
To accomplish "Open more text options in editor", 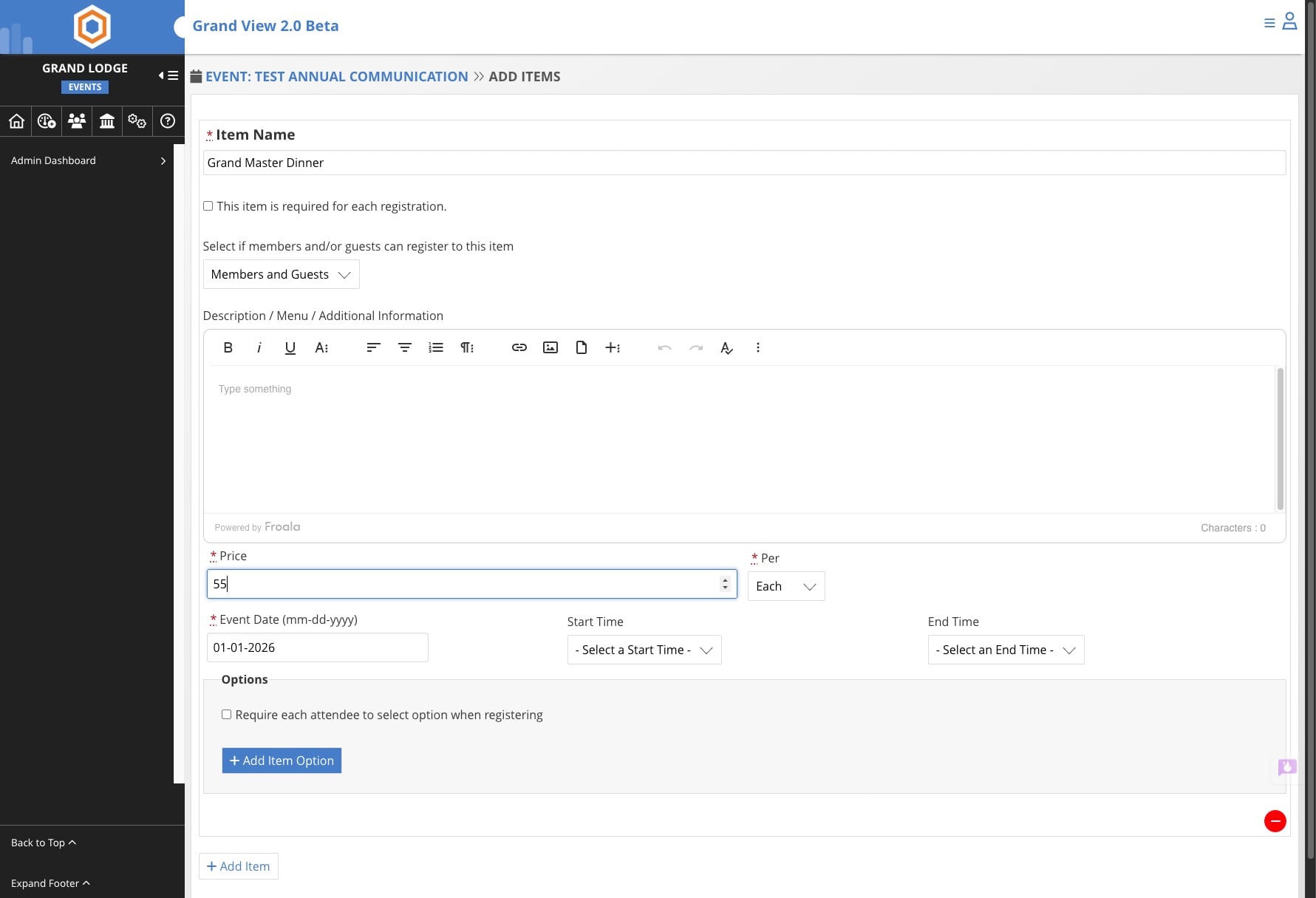I will (x=321, y=347).
